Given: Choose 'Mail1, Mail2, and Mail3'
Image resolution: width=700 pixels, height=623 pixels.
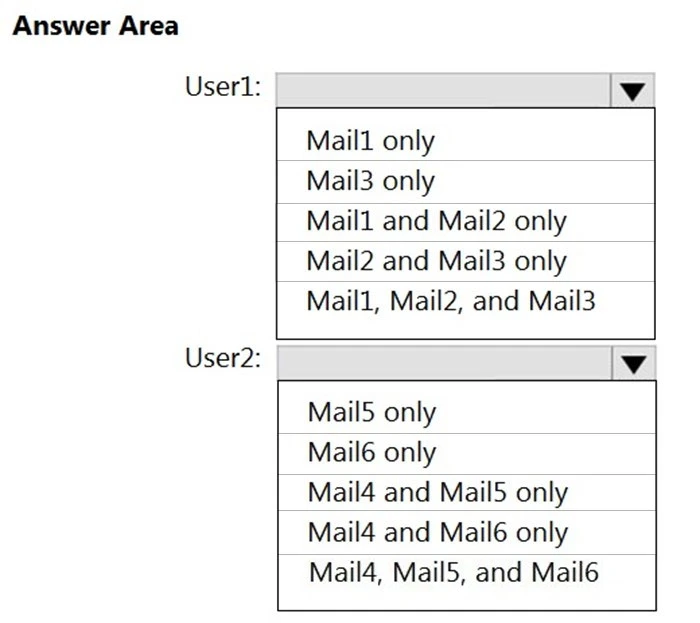Looking at the screenshot, I should tap(451, 301).
